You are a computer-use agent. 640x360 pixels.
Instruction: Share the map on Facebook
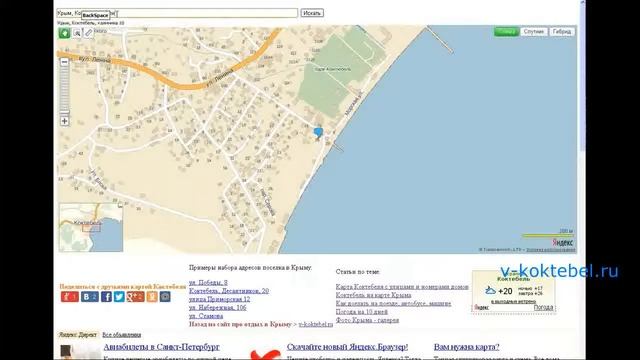pos(106,297)
